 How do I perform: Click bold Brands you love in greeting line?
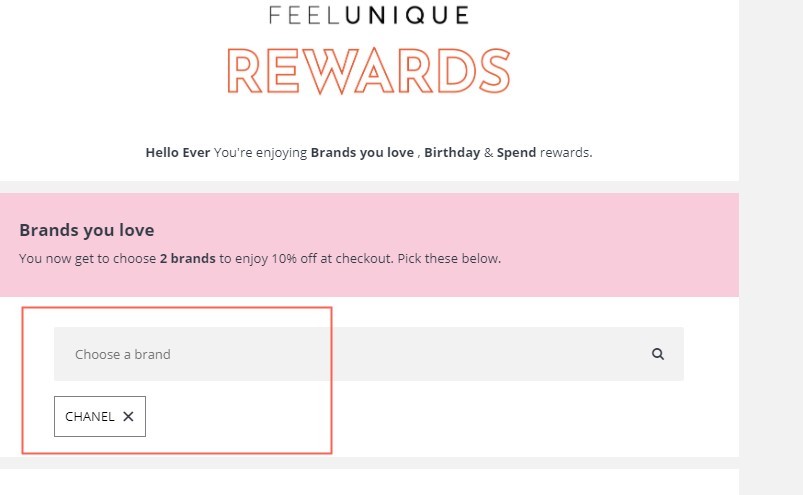pyautogui.click(x=362, y=153)
